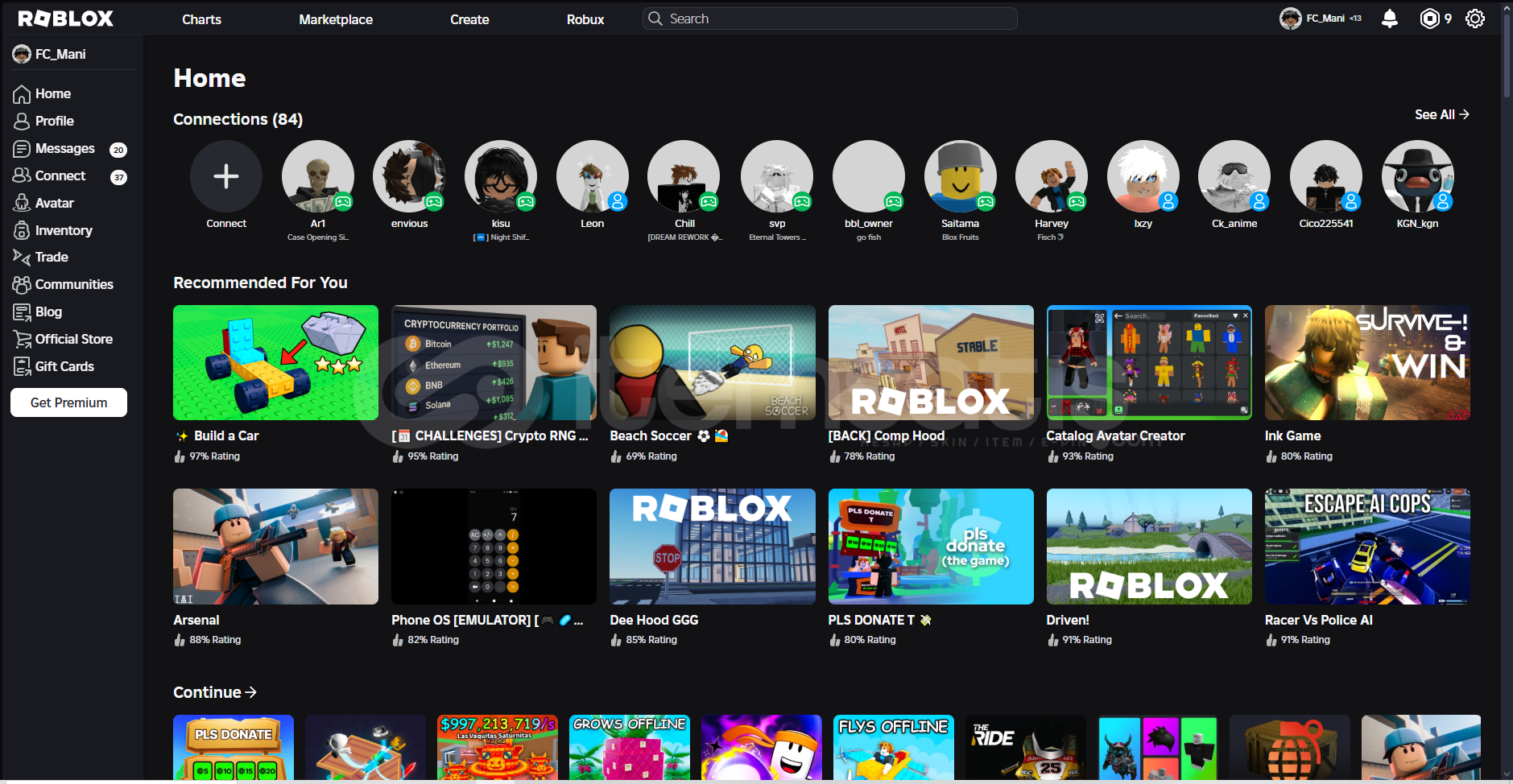Screen dimensions: 1513x784
Task: Open PLS DONATE T thumbnail
Action: (931, 547)
